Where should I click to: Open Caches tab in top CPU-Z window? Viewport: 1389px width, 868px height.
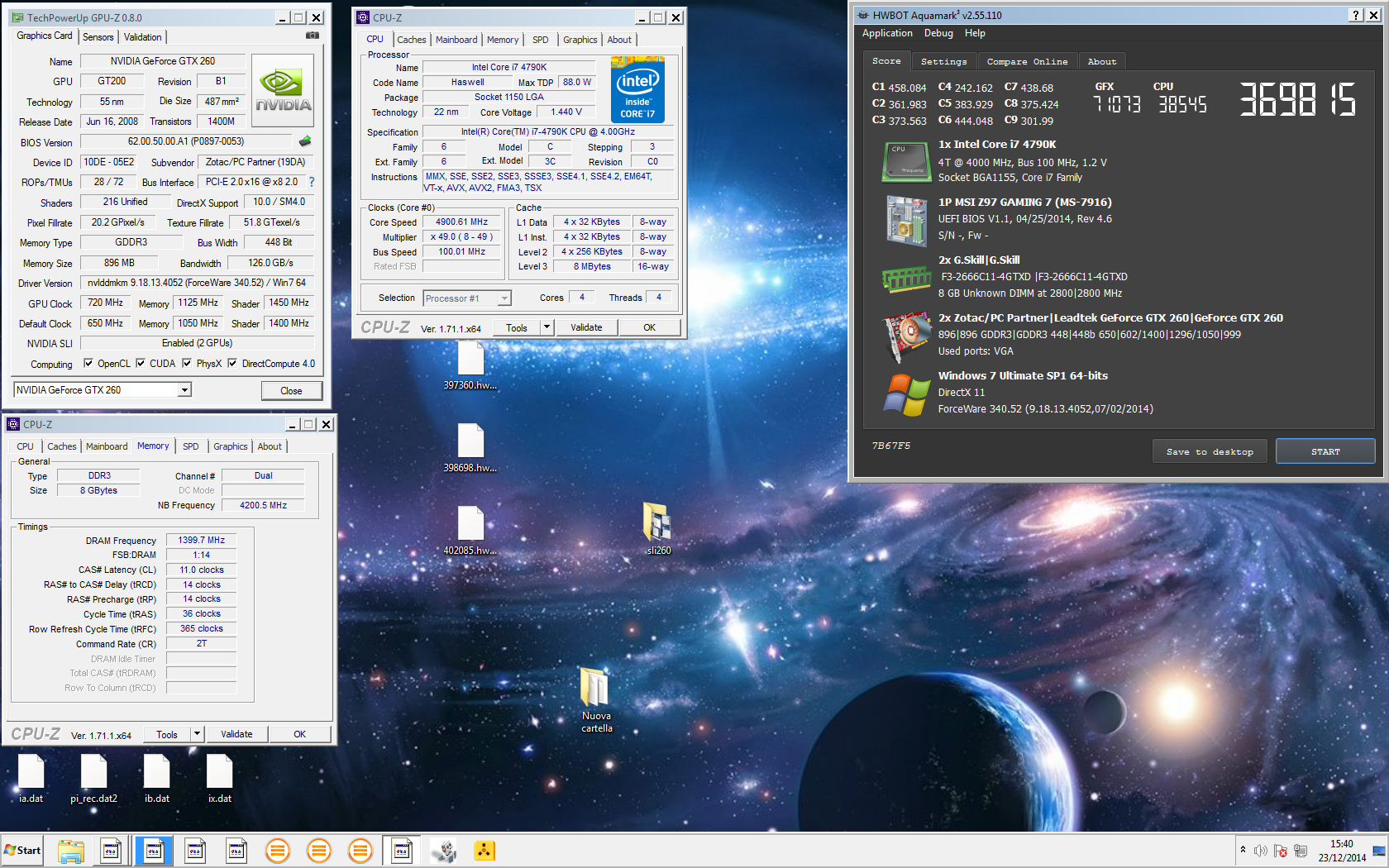pos(411,40)
